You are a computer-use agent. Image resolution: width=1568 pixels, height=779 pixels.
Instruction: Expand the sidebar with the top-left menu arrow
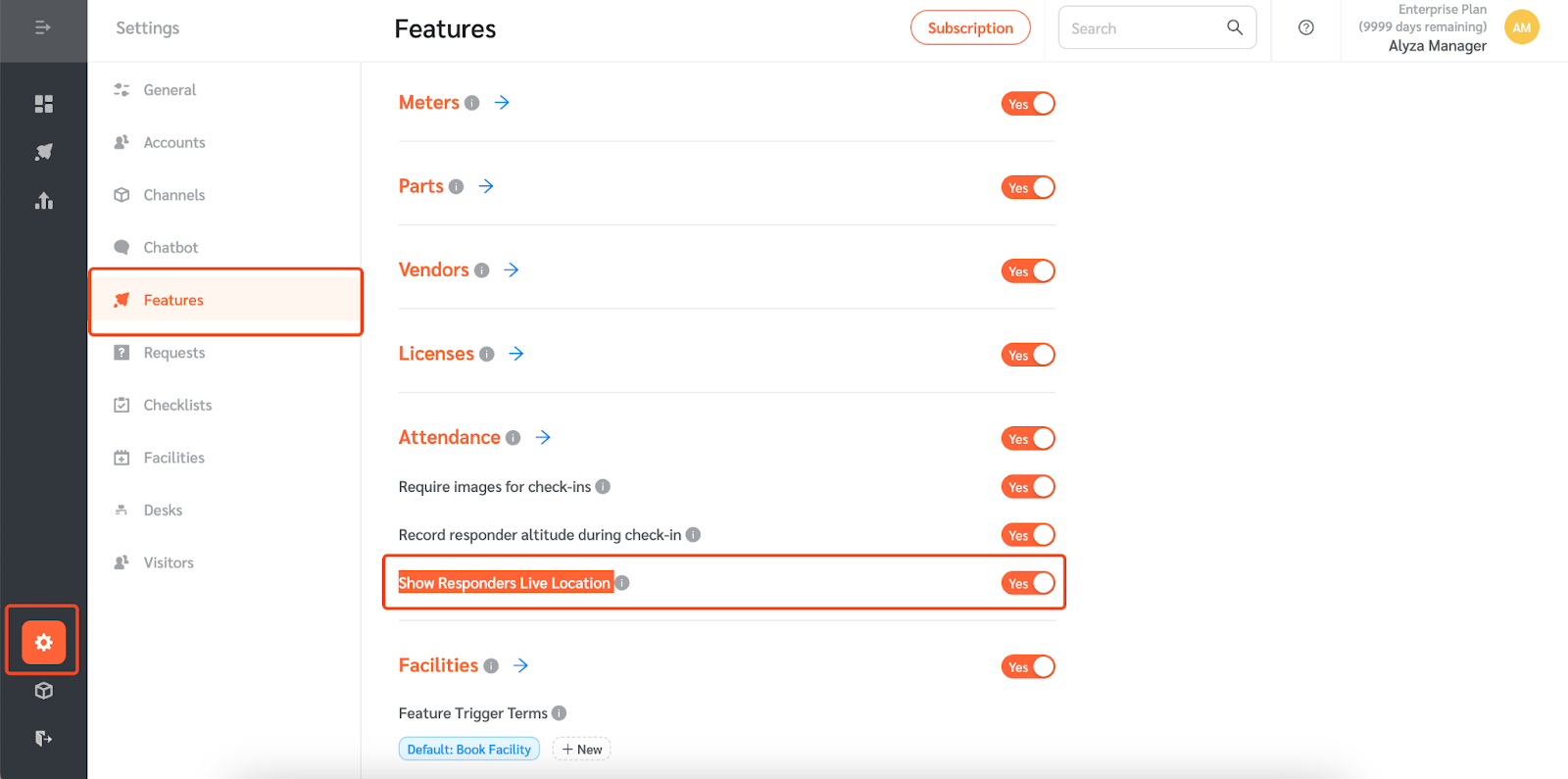coord(43,27)
